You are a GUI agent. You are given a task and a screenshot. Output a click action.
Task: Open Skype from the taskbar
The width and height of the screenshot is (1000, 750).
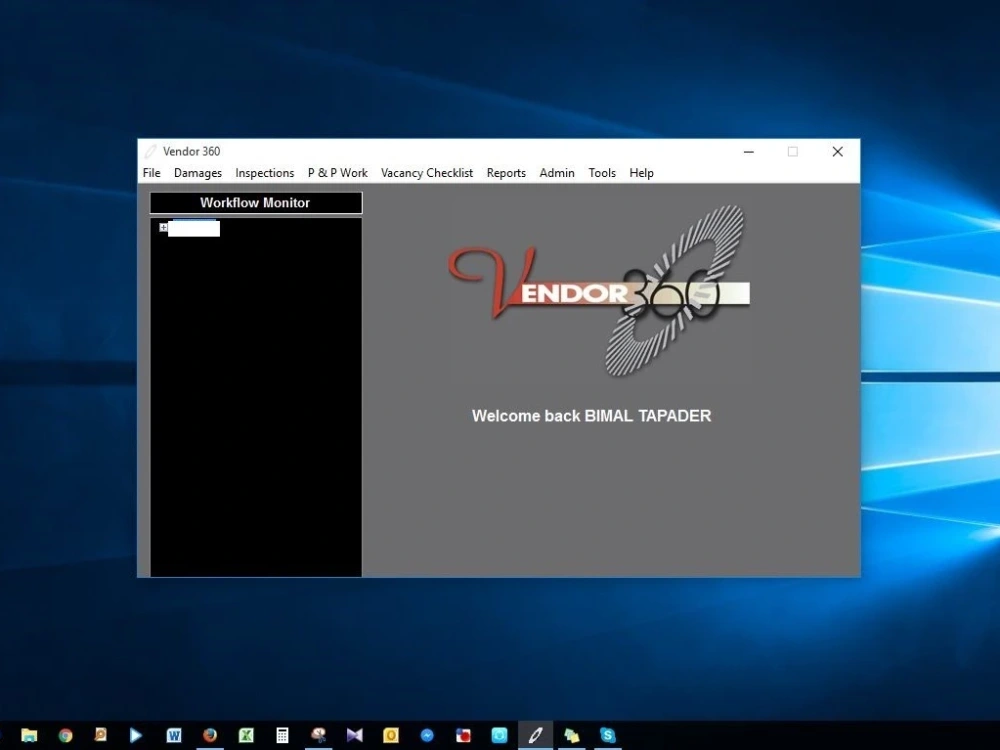(608, 735)
